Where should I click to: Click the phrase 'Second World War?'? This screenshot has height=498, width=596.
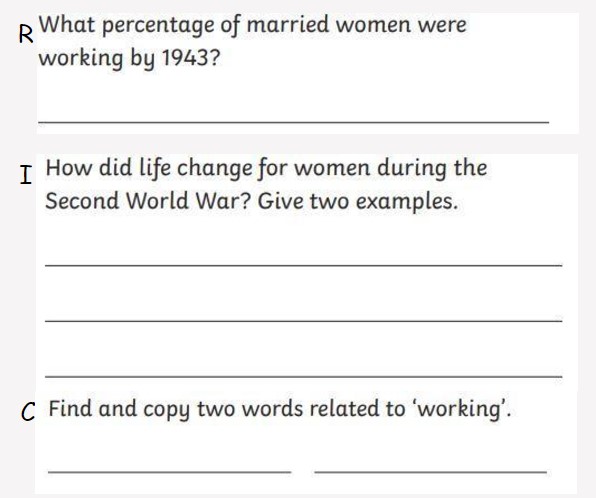pyautogui.click(x=148, y=201)
